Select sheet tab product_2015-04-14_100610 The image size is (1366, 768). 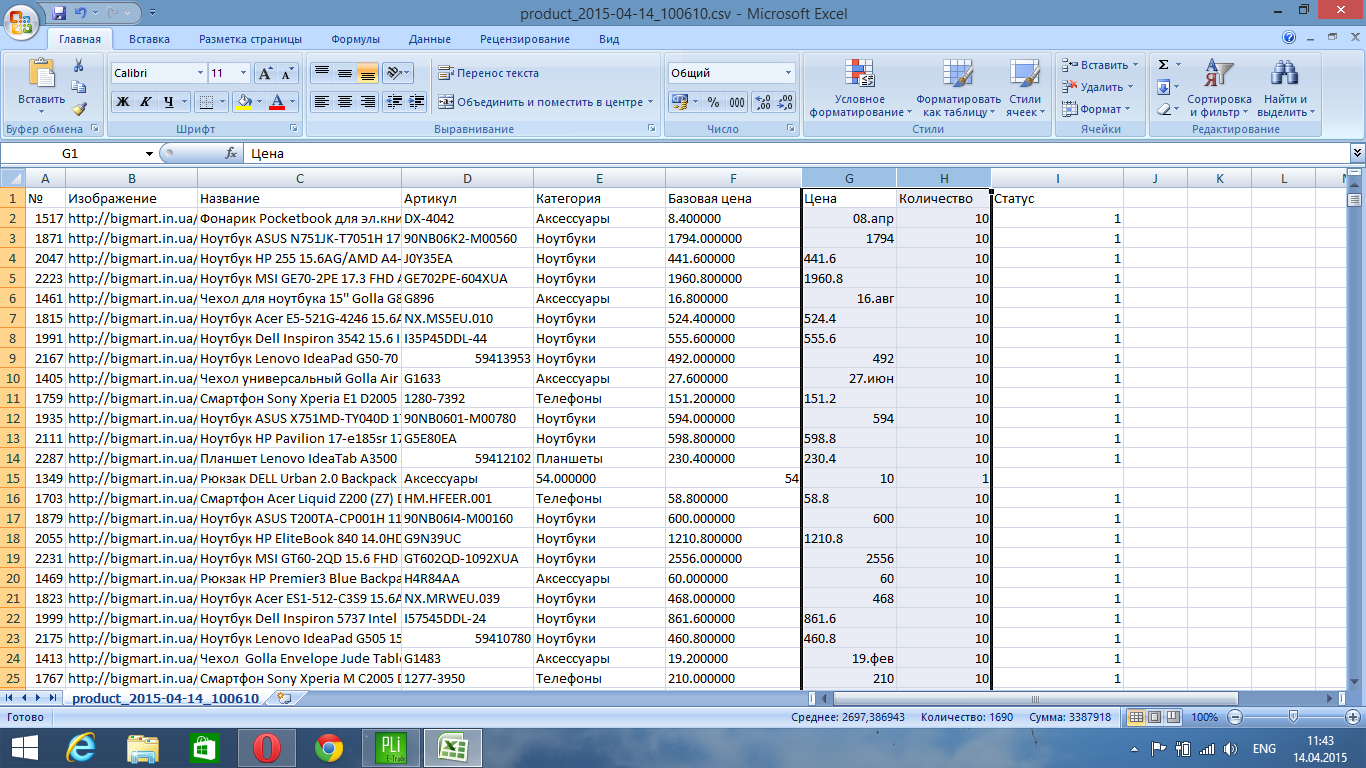point(166,699)
